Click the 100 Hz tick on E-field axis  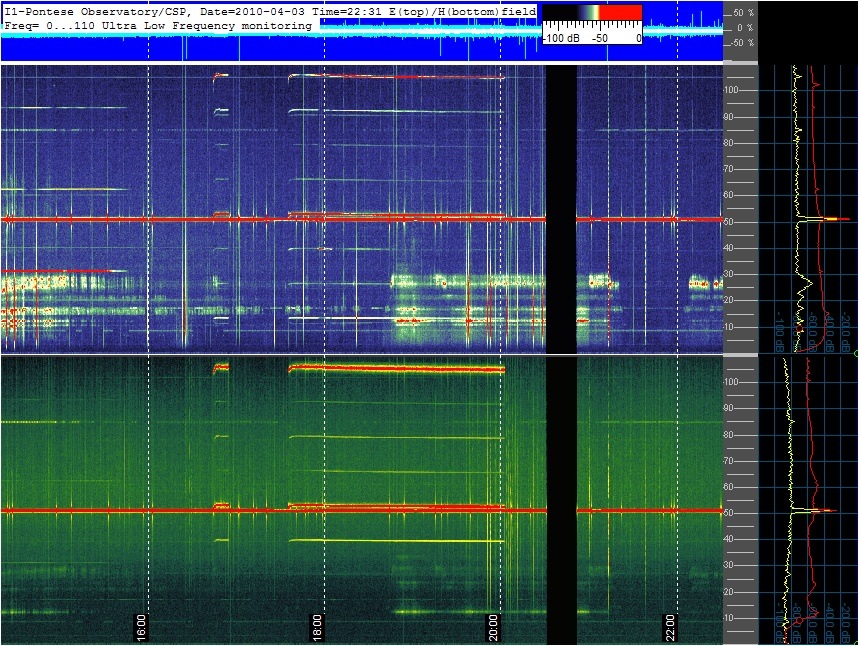tap(731, 90)
